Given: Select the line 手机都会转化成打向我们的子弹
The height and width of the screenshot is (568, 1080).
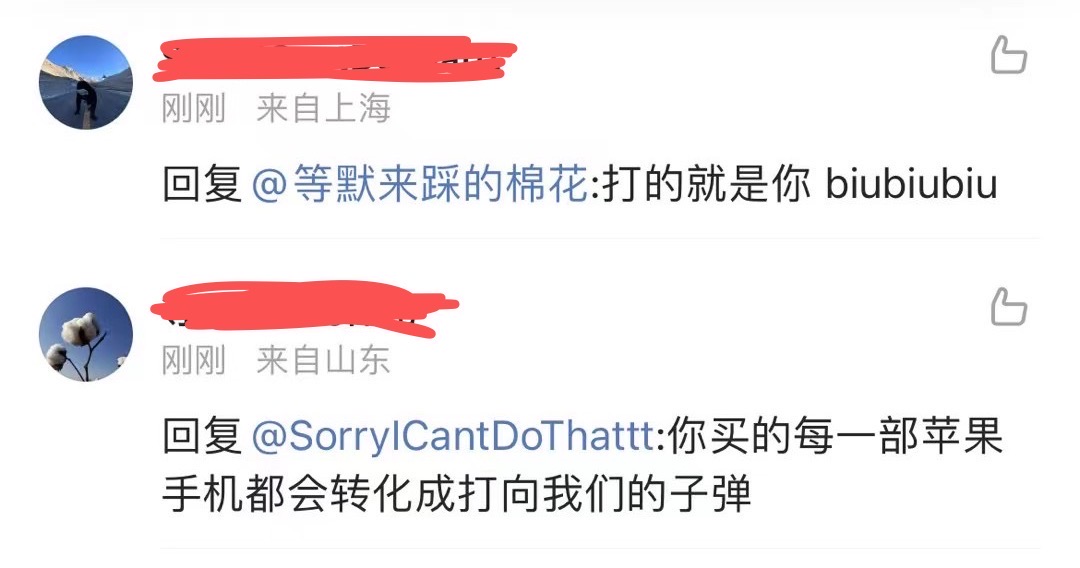Looking at the screenshot, I should [457, 494].
